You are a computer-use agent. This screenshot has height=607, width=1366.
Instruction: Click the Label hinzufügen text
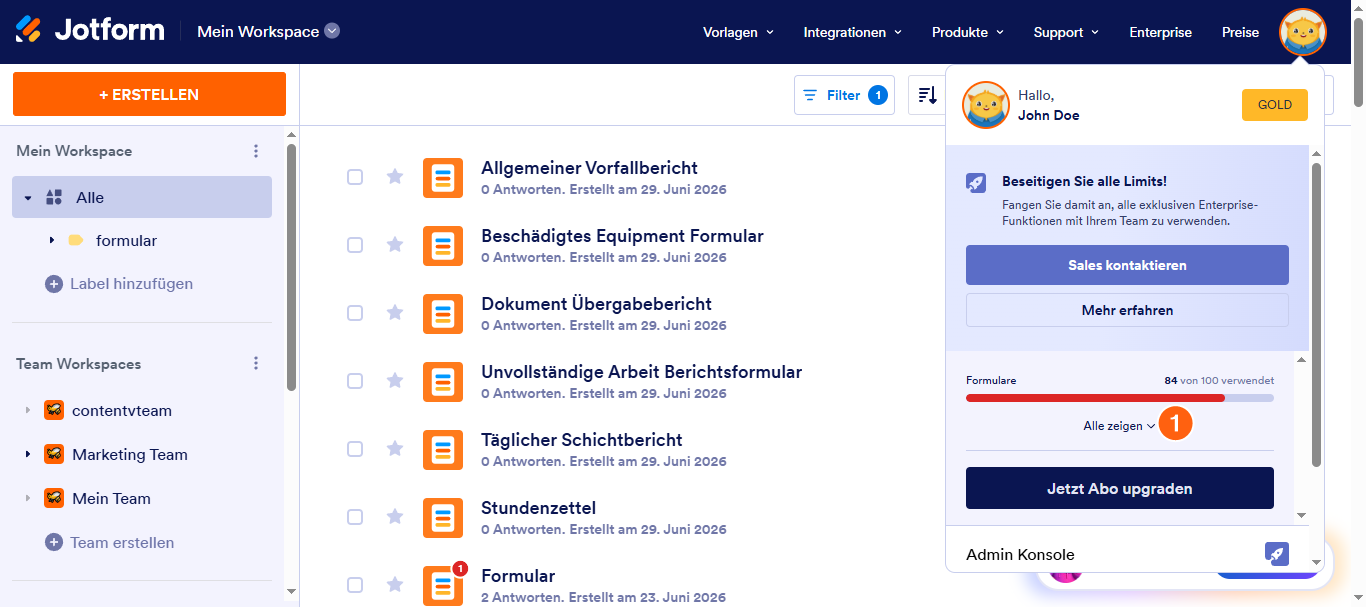point(131,284)
